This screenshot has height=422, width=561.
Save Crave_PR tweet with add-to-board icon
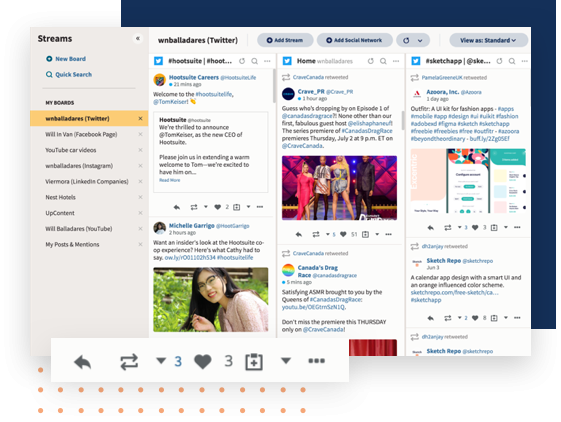(365, 234)
